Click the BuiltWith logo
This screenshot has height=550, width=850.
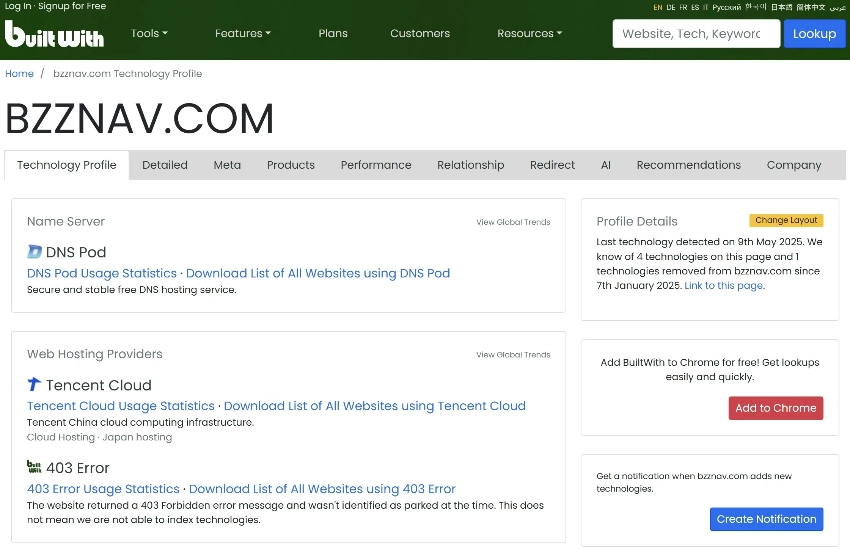pos(54,34)
